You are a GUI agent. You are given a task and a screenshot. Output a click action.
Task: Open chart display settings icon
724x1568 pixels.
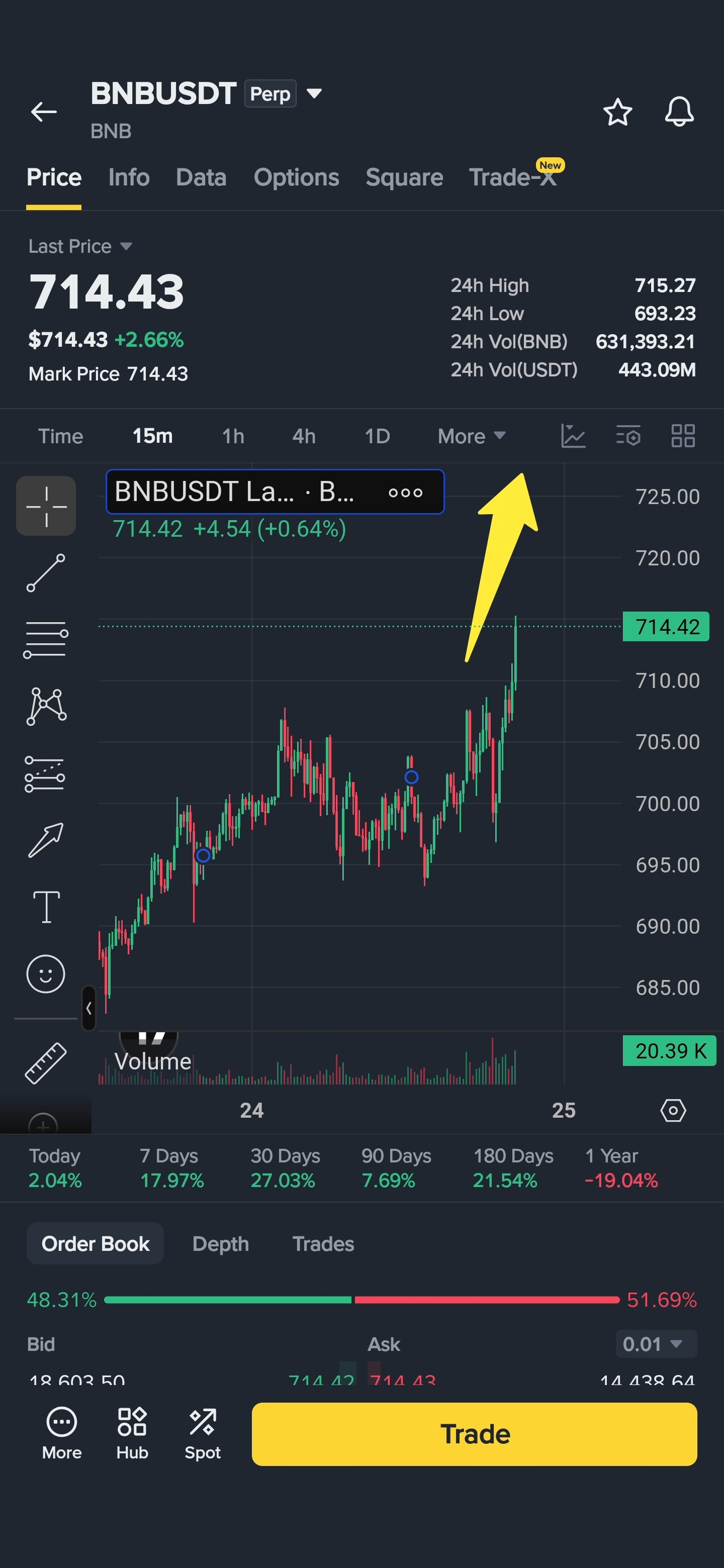pyautogui.click(x=628, y=436)
